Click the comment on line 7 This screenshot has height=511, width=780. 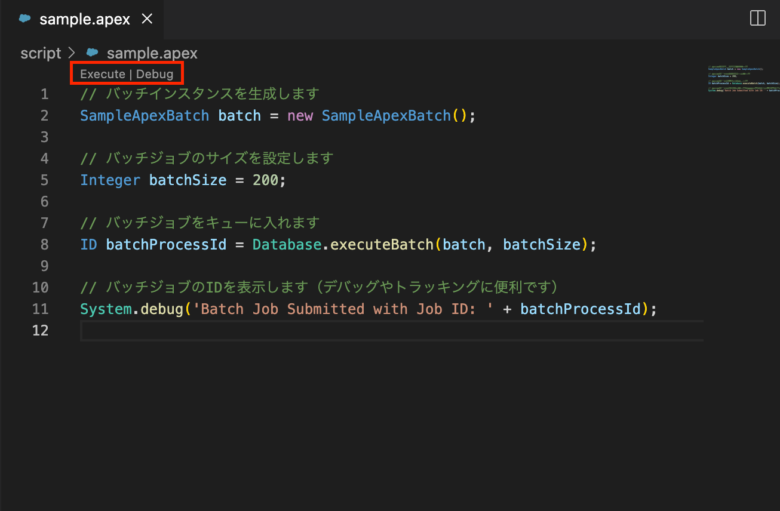(199, 223)
